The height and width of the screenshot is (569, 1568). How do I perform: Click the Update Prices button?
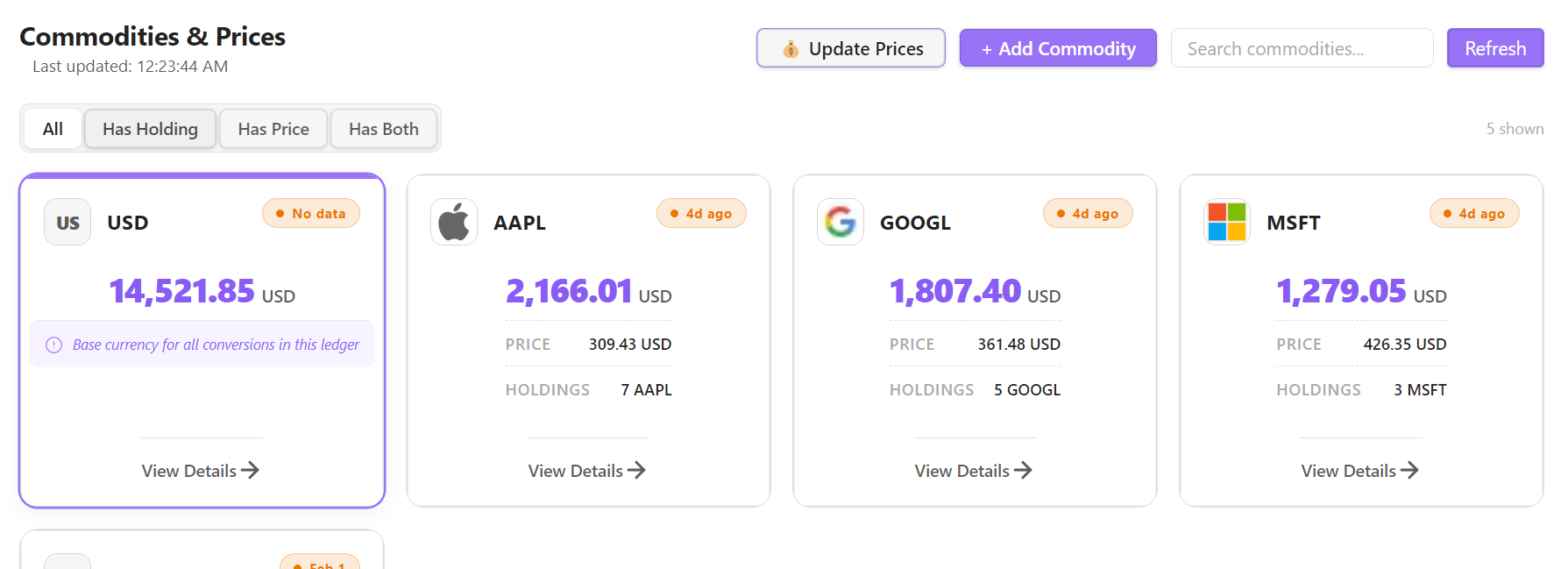click(851, 48)
